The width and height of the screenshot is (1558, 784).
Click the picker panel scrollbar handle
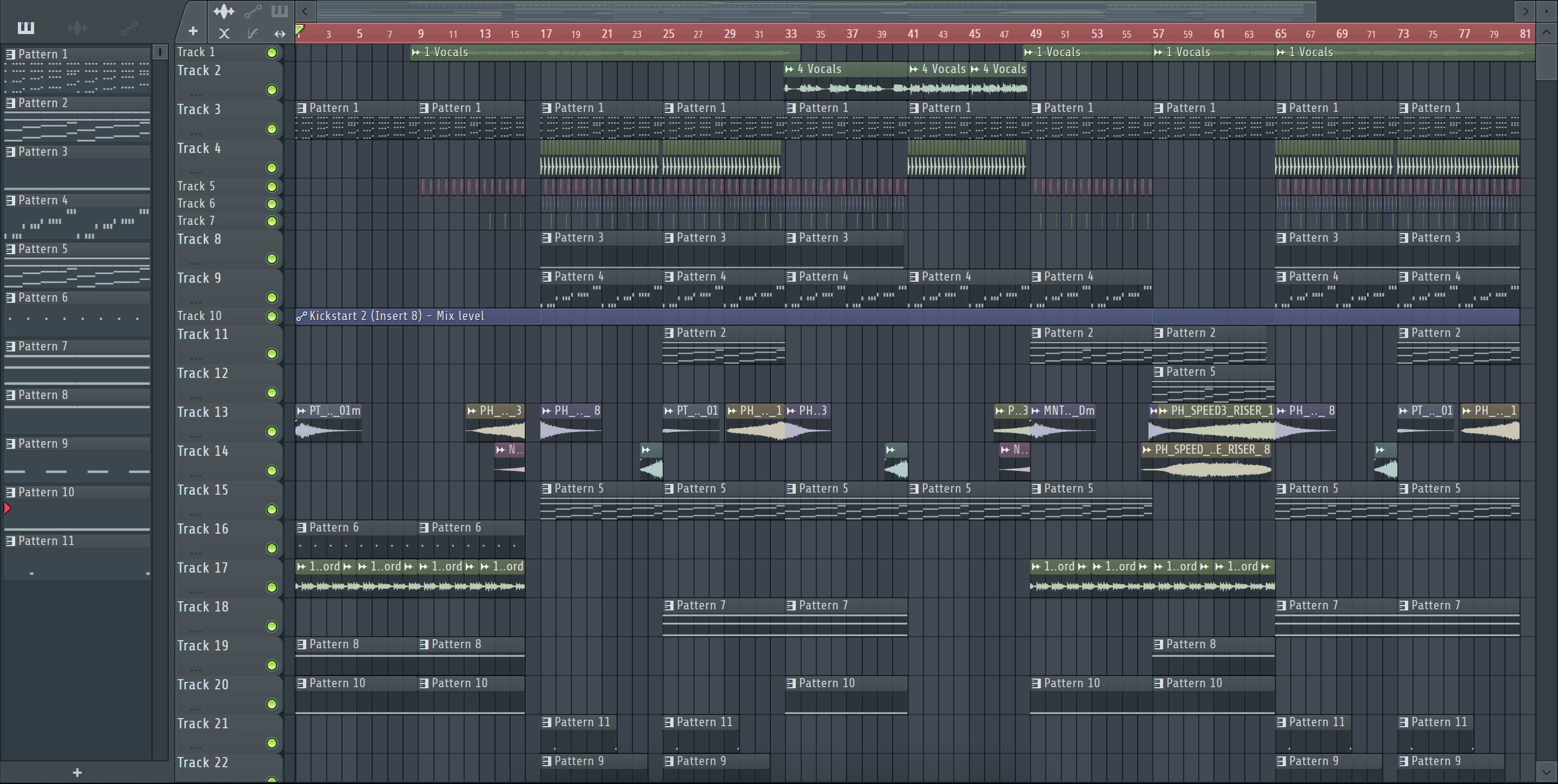[x=160, y=52]
